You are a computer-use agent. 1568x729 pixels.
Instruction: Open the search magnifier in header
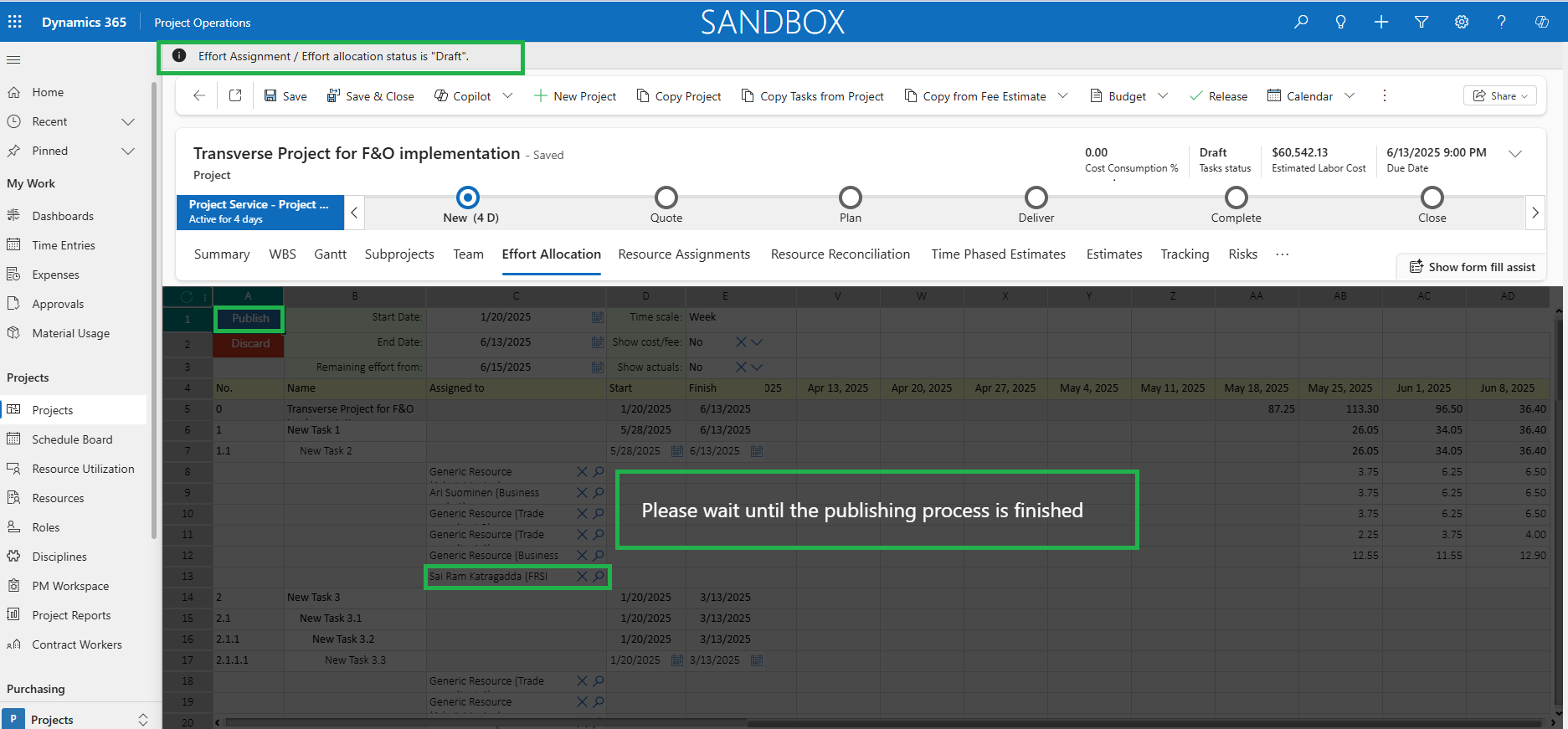point(1301,22)
